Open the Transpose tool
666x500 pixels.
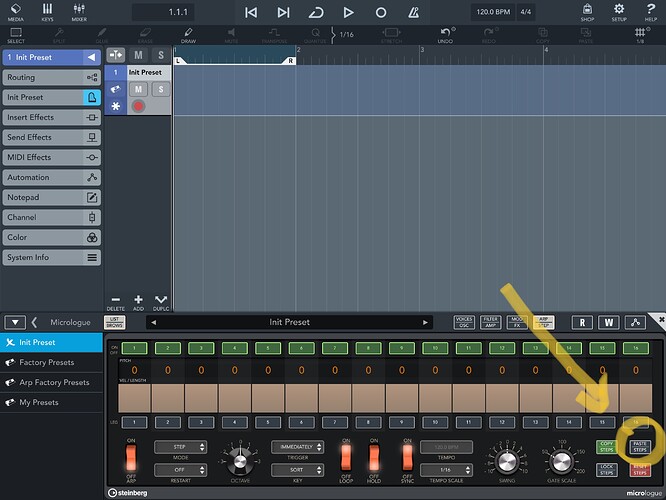click(274, 35)
